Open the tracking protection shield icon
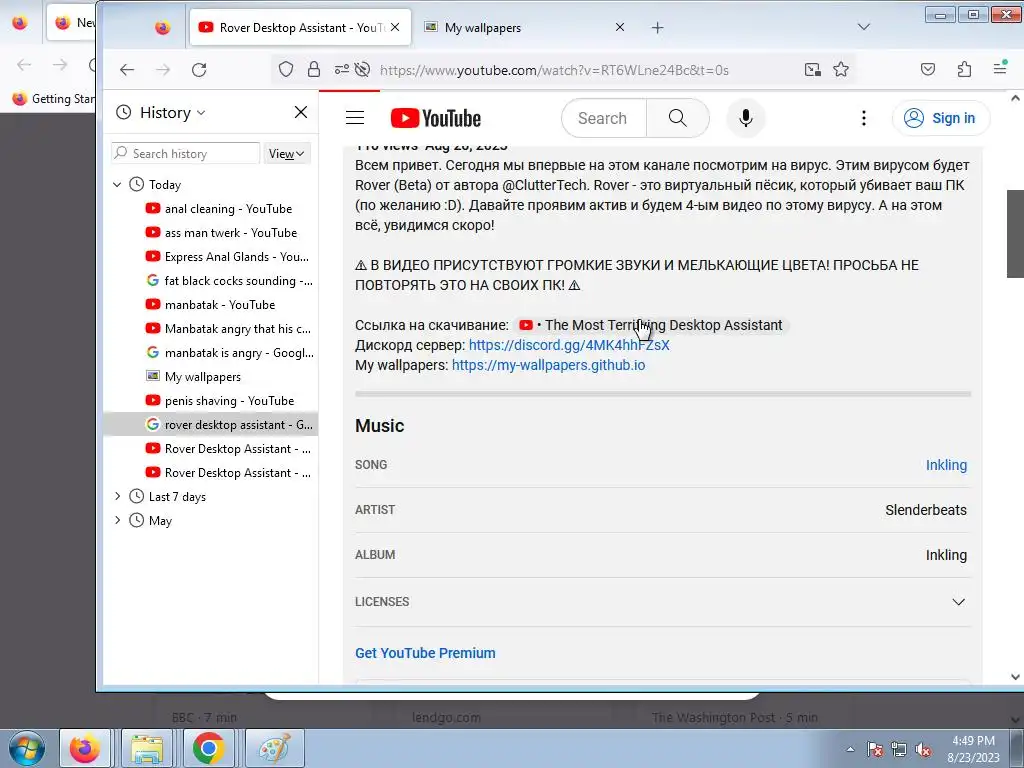Screen dimensions: 1024x768 tap(285, 70)
